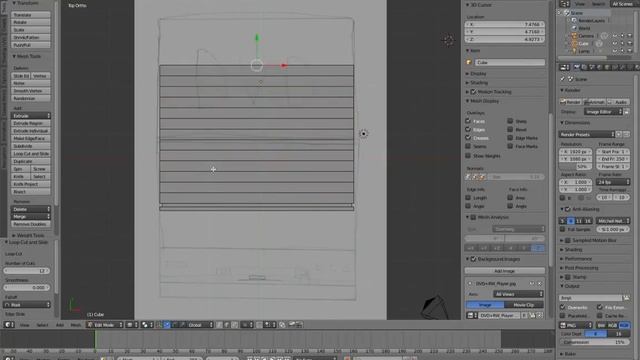Toggle the Edges overlay checkbox
640x360 pixels.
468,129
